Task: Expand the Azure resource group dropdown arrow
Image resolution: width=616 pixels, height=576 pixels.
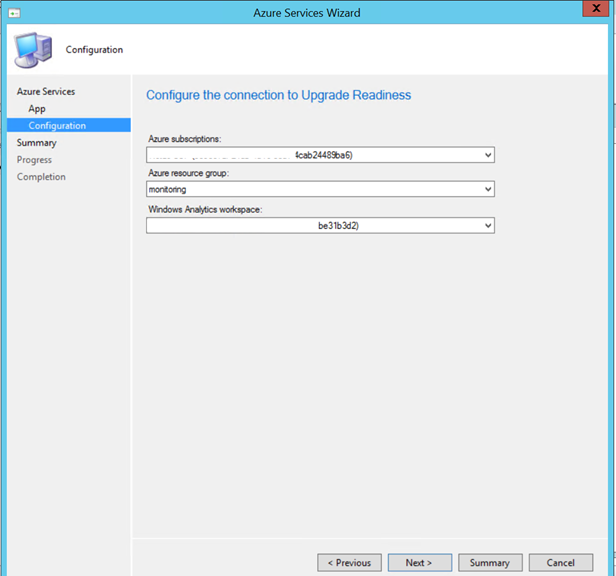Action: click(x=488, y=189)
